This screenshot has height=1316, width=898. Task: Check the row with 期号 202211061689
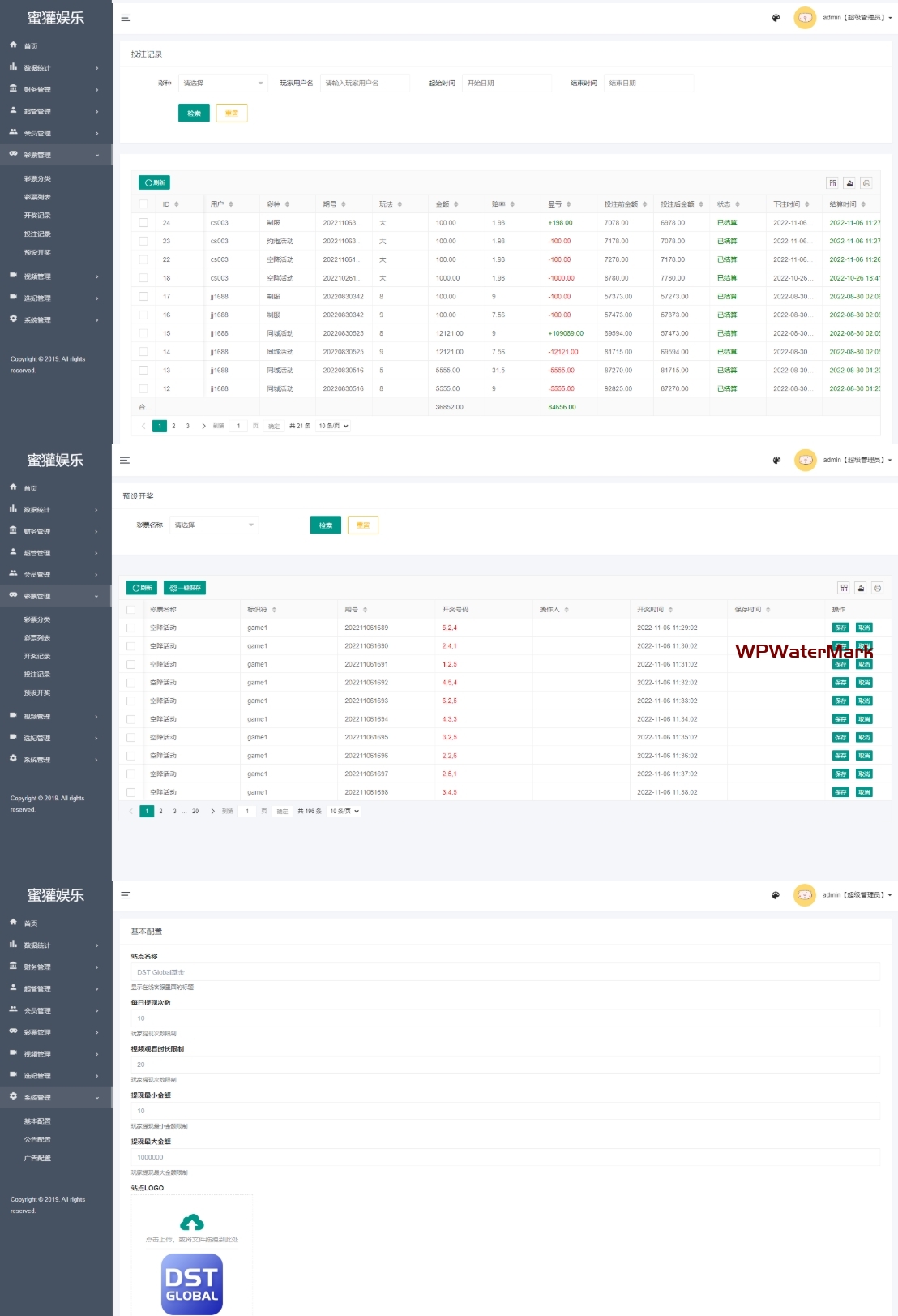coord(130,628)
